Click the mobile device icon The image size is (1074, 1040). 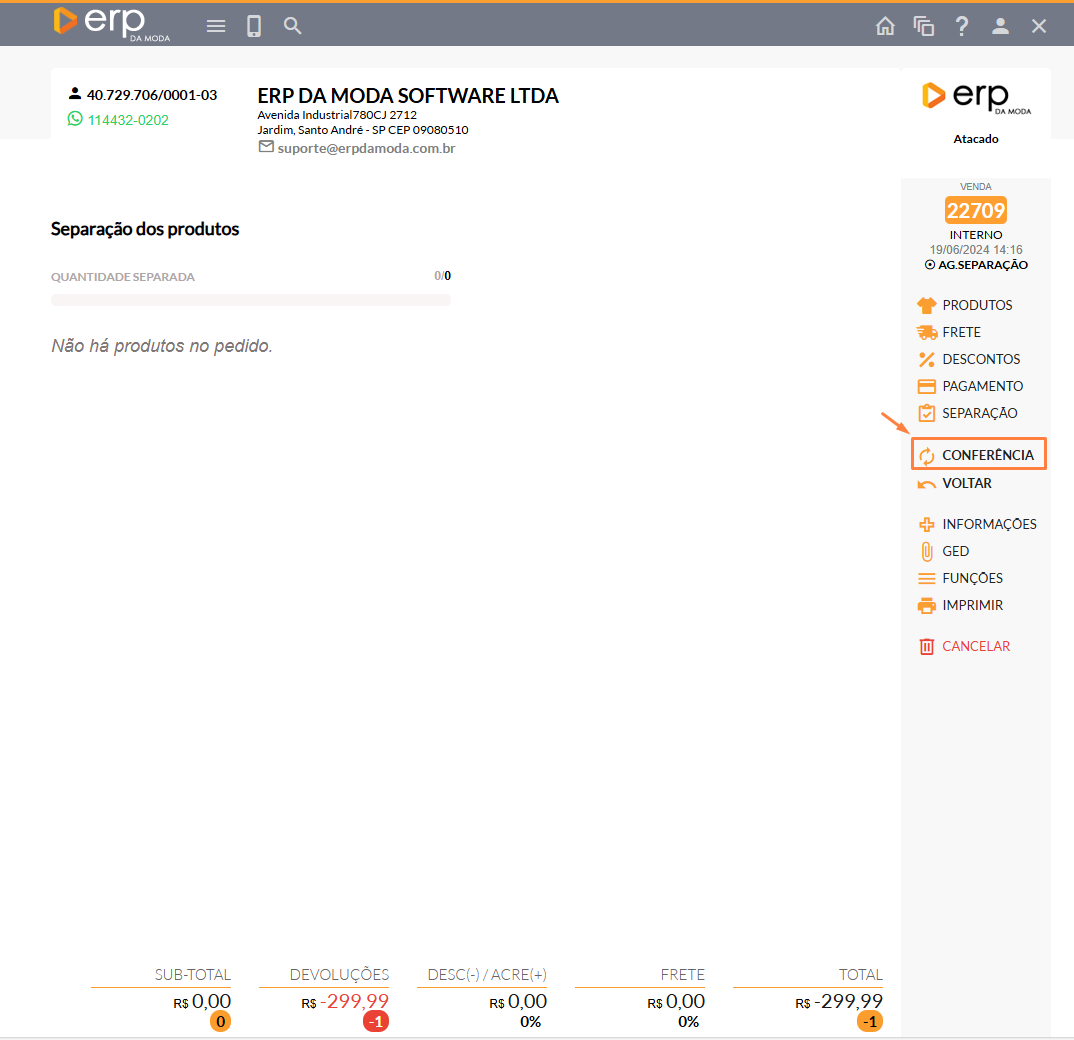coord(254,26)
